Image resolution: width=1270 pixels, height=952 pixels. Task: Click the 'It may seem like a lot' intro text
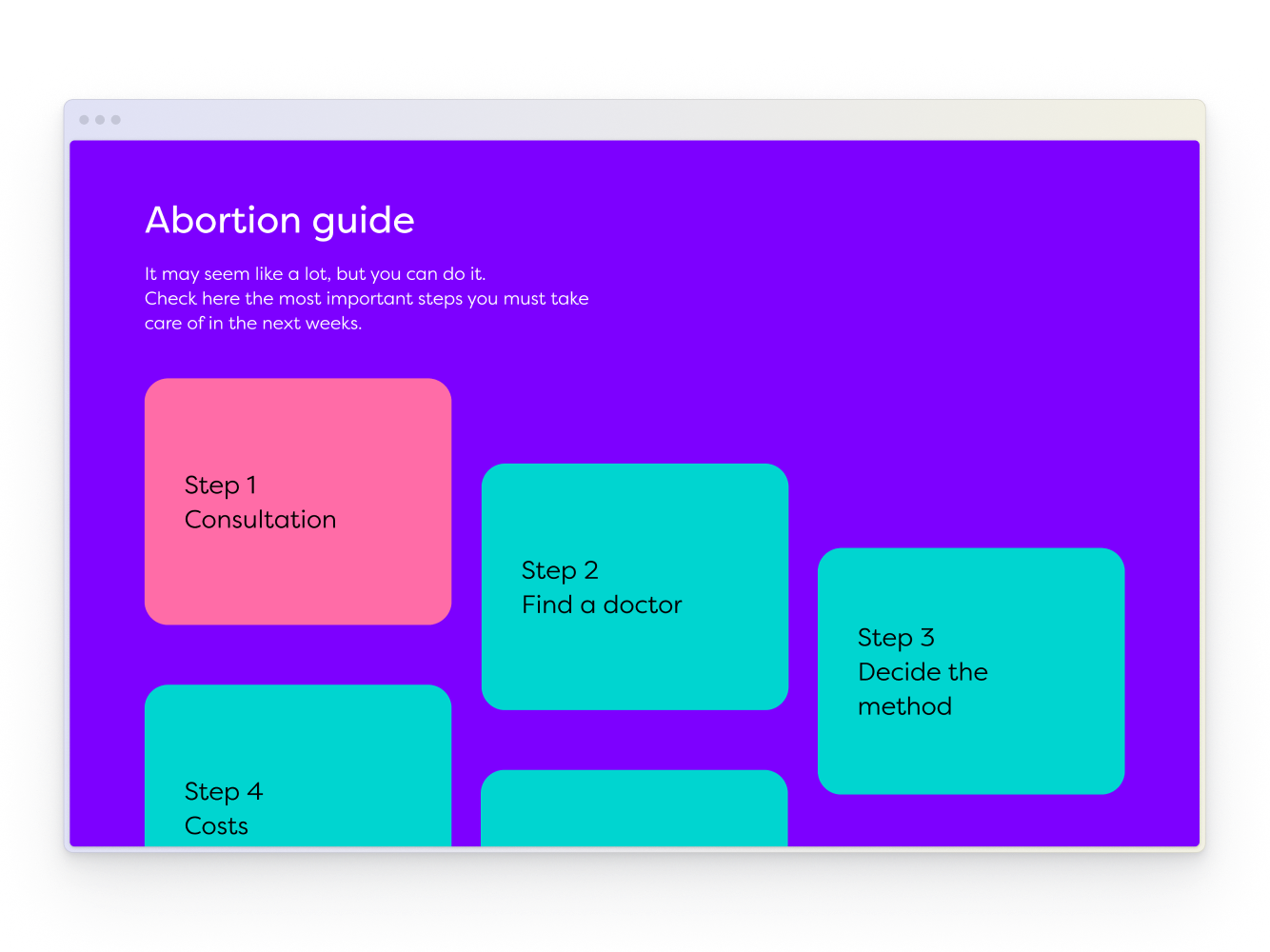pos(367,298)
